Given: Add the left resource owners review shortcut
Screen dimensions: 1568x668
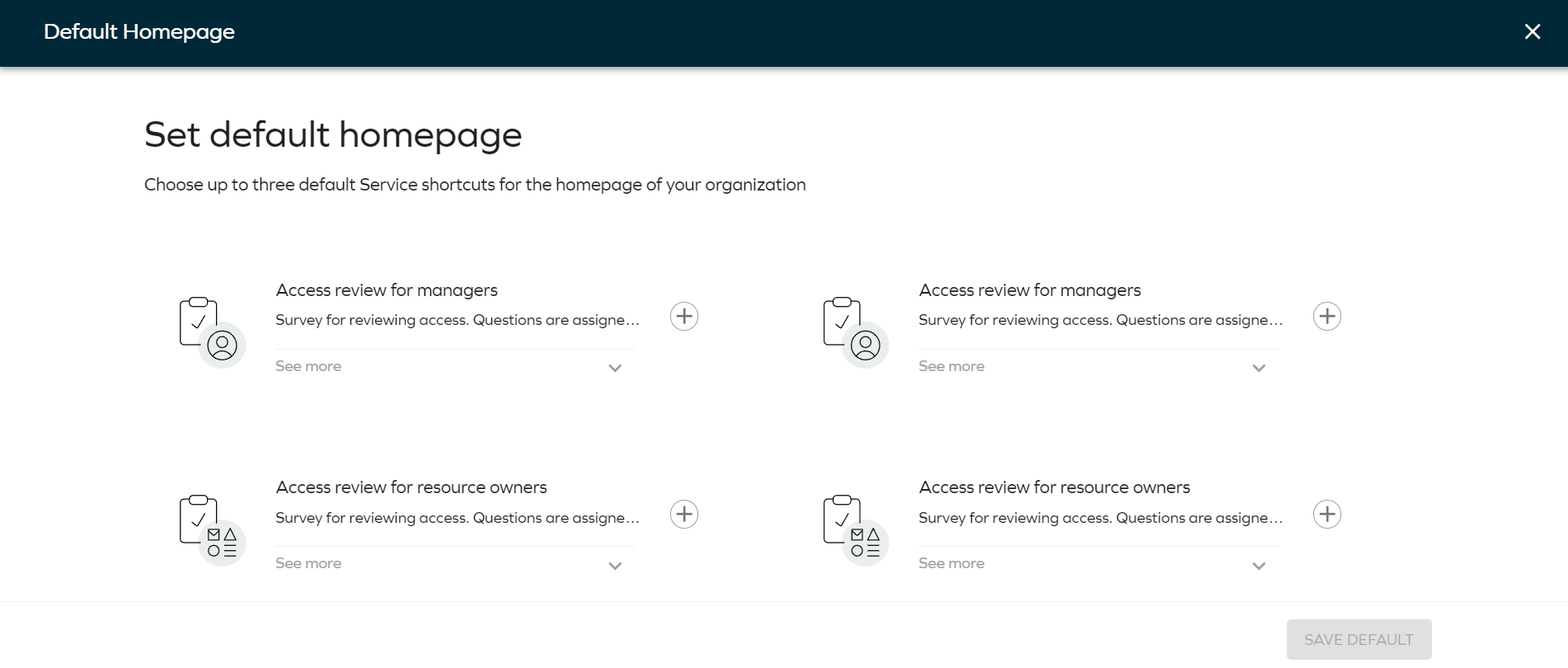Looking at the screenshot, I should click(x=683, y=515).
